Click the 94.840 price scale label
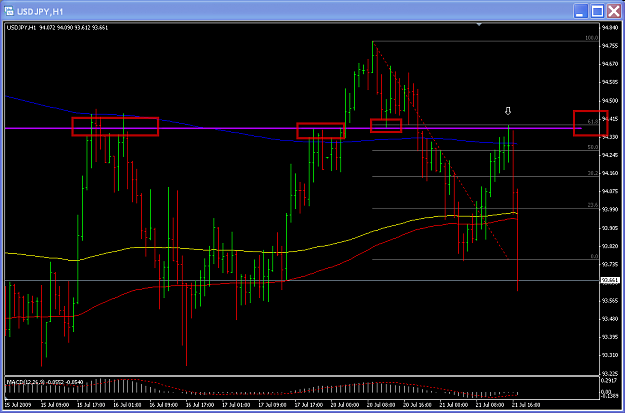This screenshot has width=625, height=413. pos(610,28)
